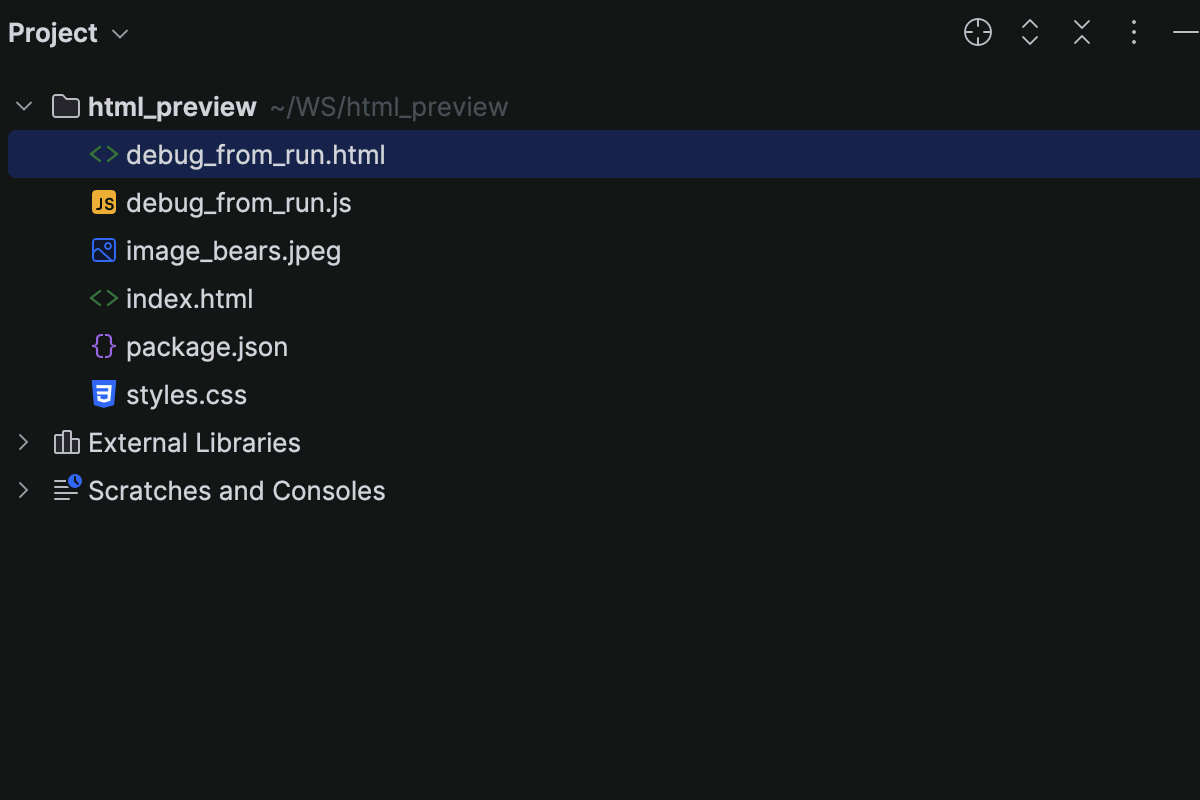The image size is (1200, 800).
Task: Select the package.json file
Action: pos(207,346)
